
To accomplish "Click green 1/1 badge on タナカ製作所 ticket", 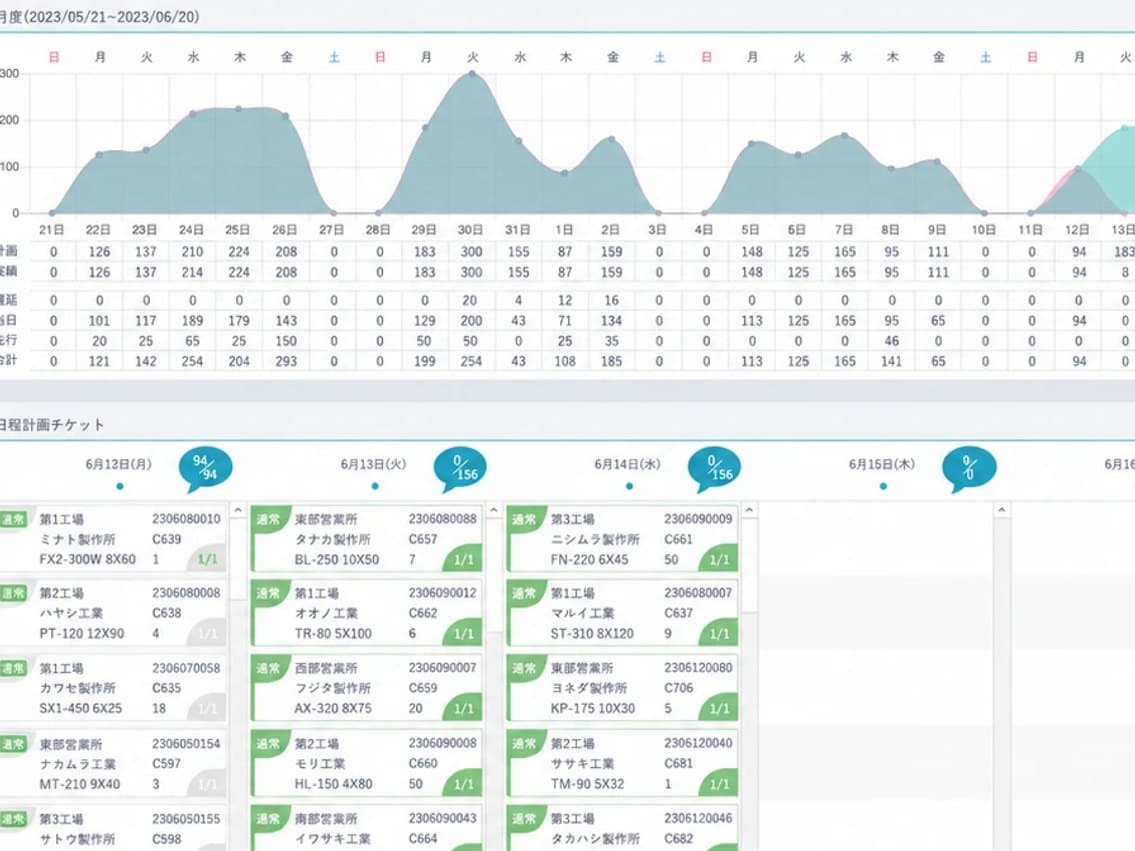I will [x=463, y=559].
